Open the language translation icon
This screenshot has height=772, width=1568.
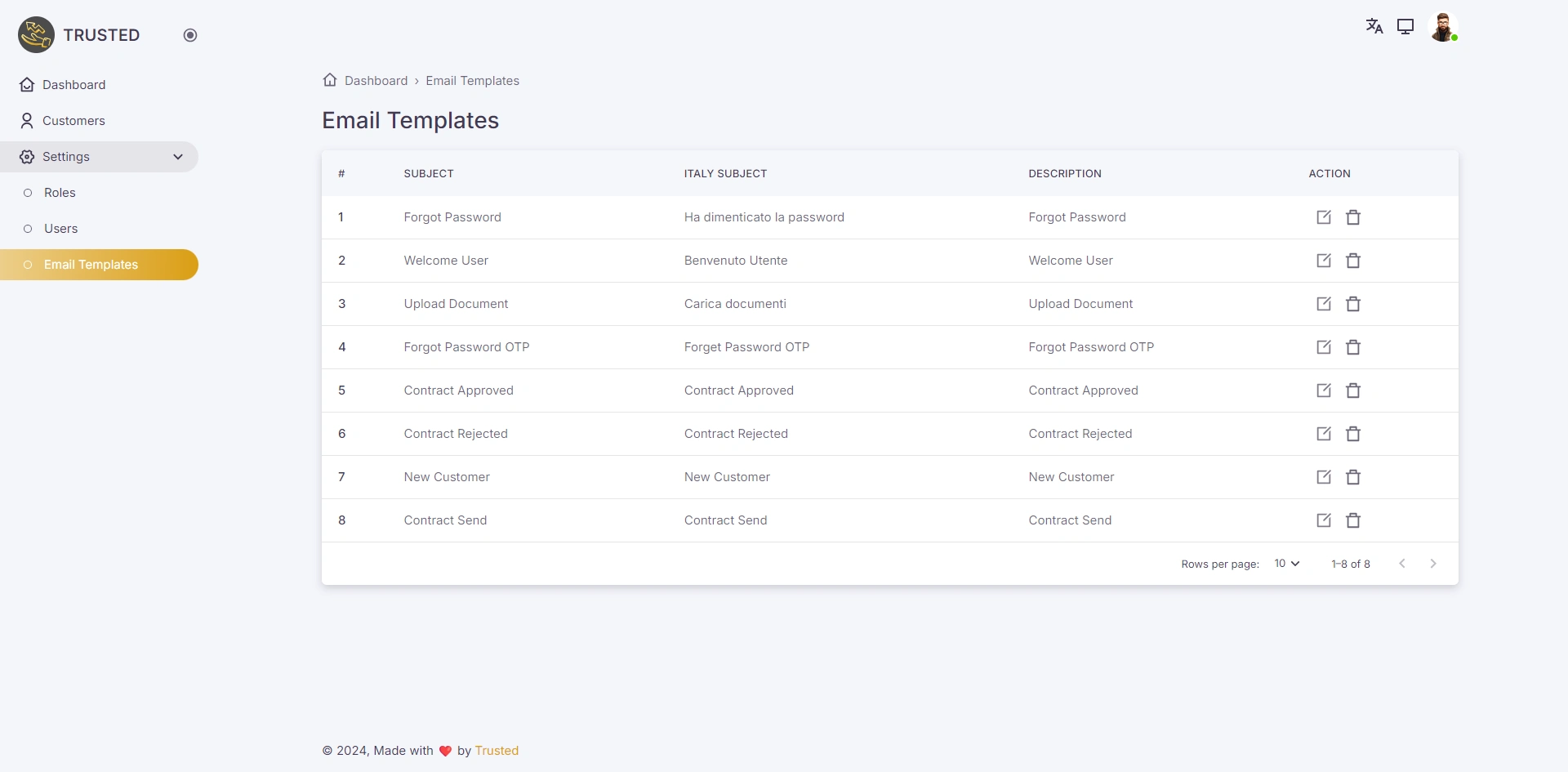click(1374, 26)
